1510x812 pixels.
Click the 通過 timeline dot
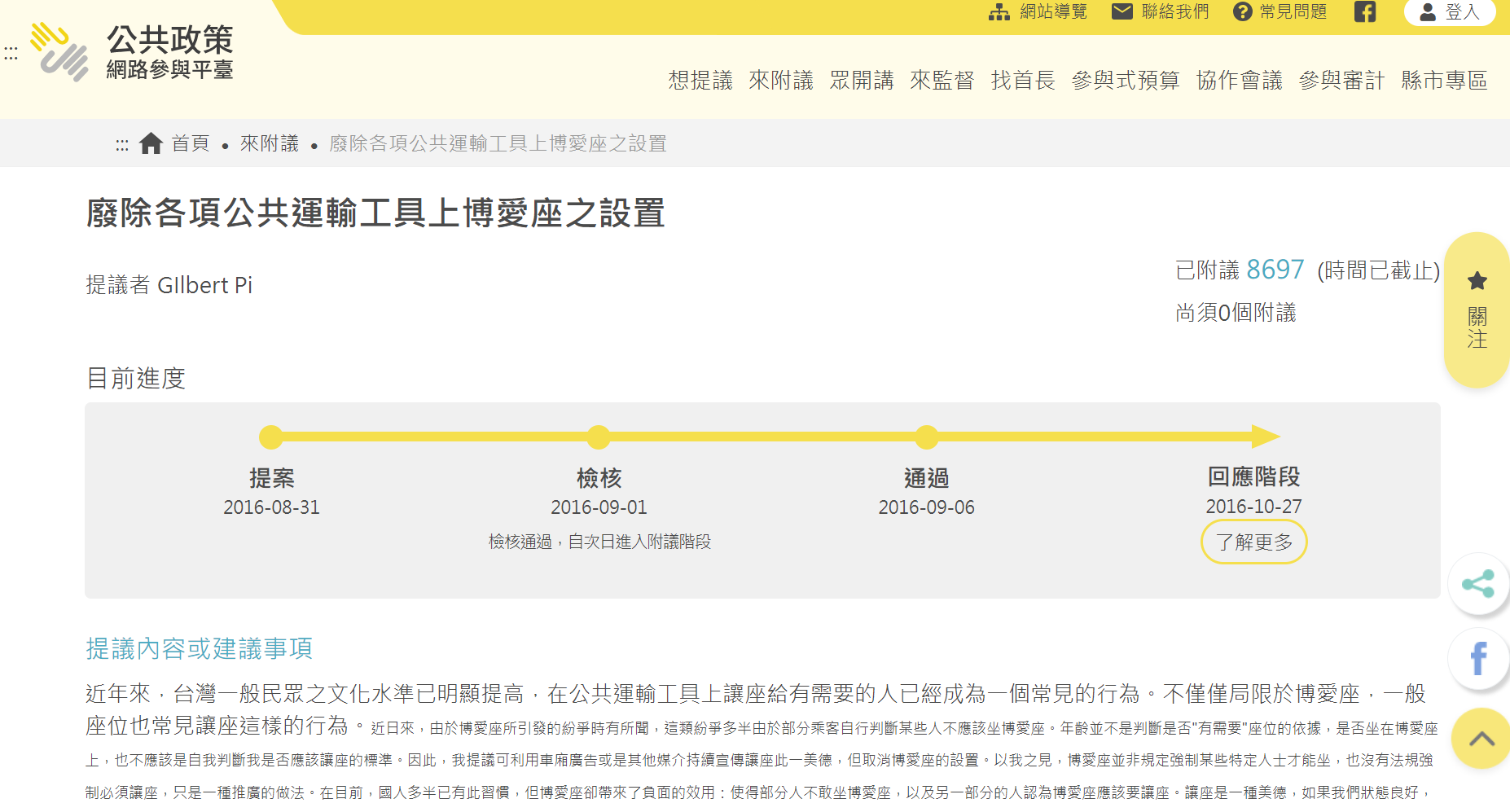pos(927,437)
